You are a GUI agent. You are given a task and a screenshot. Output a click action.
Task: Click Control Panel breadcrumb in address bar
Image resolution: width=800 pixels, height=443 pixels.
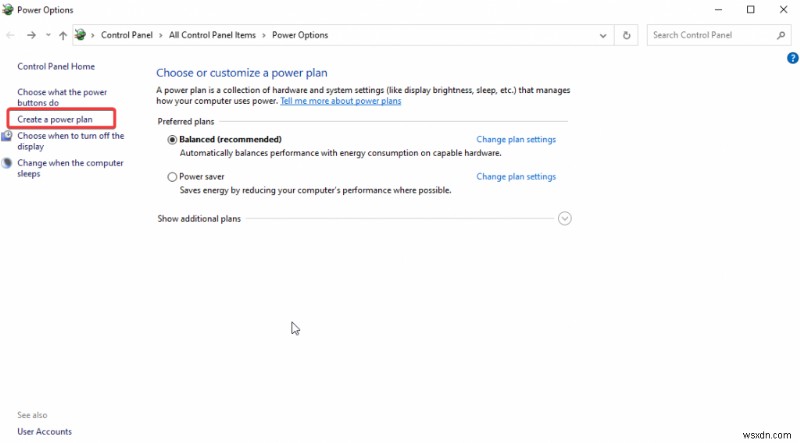[127, 35]
